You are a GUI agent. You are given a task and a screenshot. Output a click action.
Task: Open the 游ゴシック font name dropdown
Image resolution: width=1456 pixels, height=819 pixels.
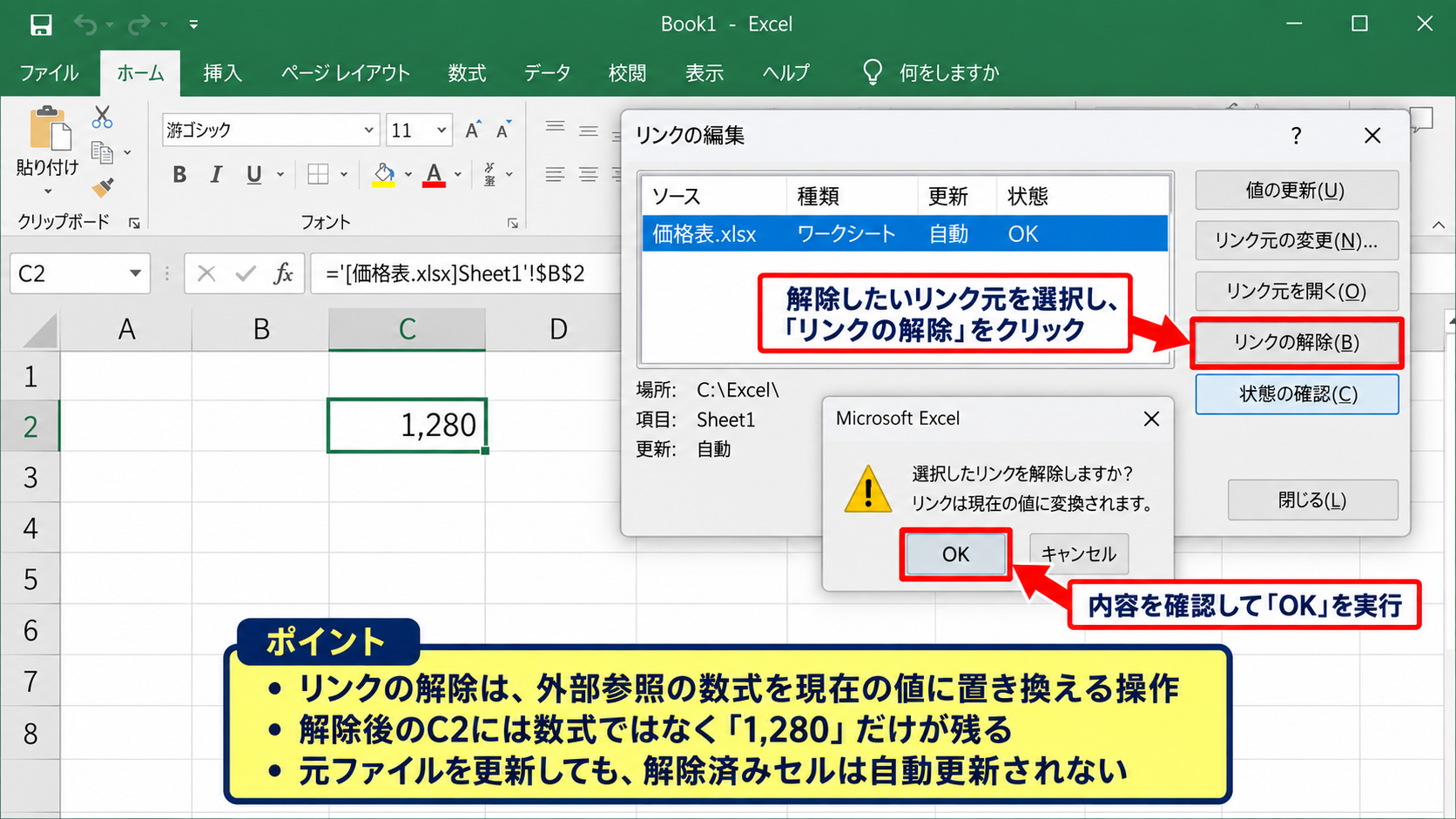368,131
